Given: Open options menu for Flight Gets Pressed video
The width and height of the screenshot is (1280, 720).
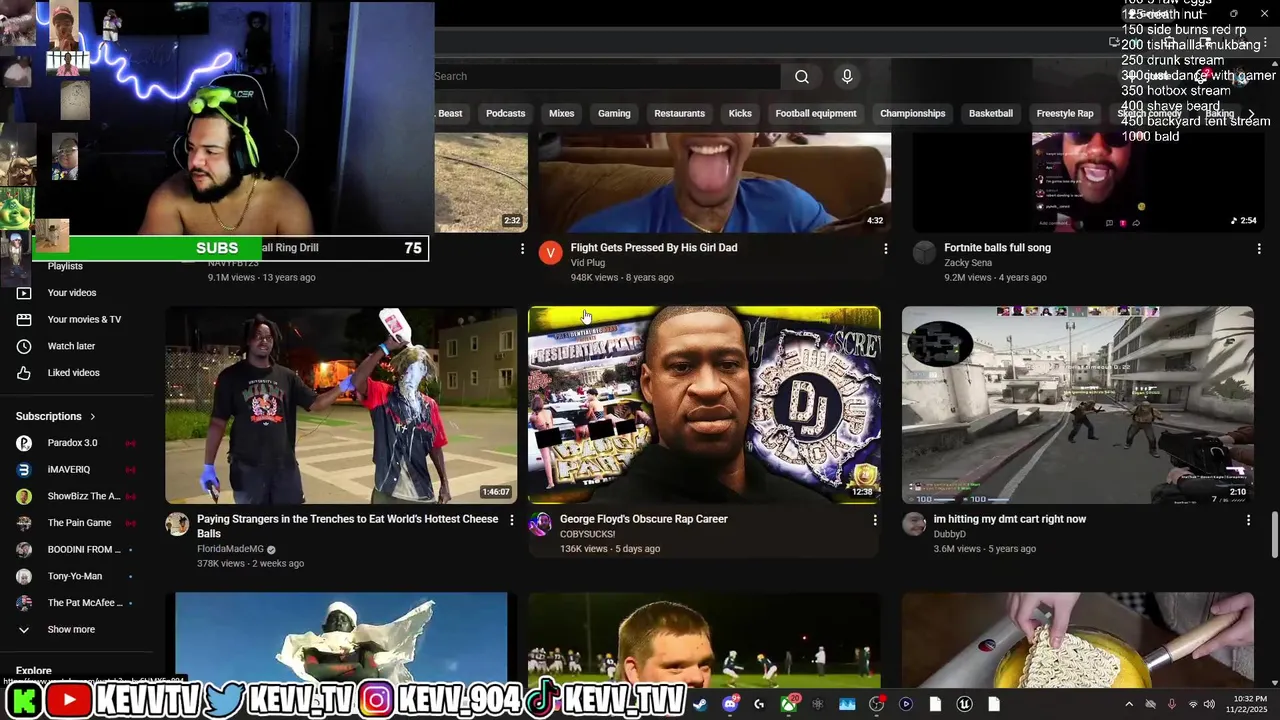Looking at the screenshot, I should [885, 248].
